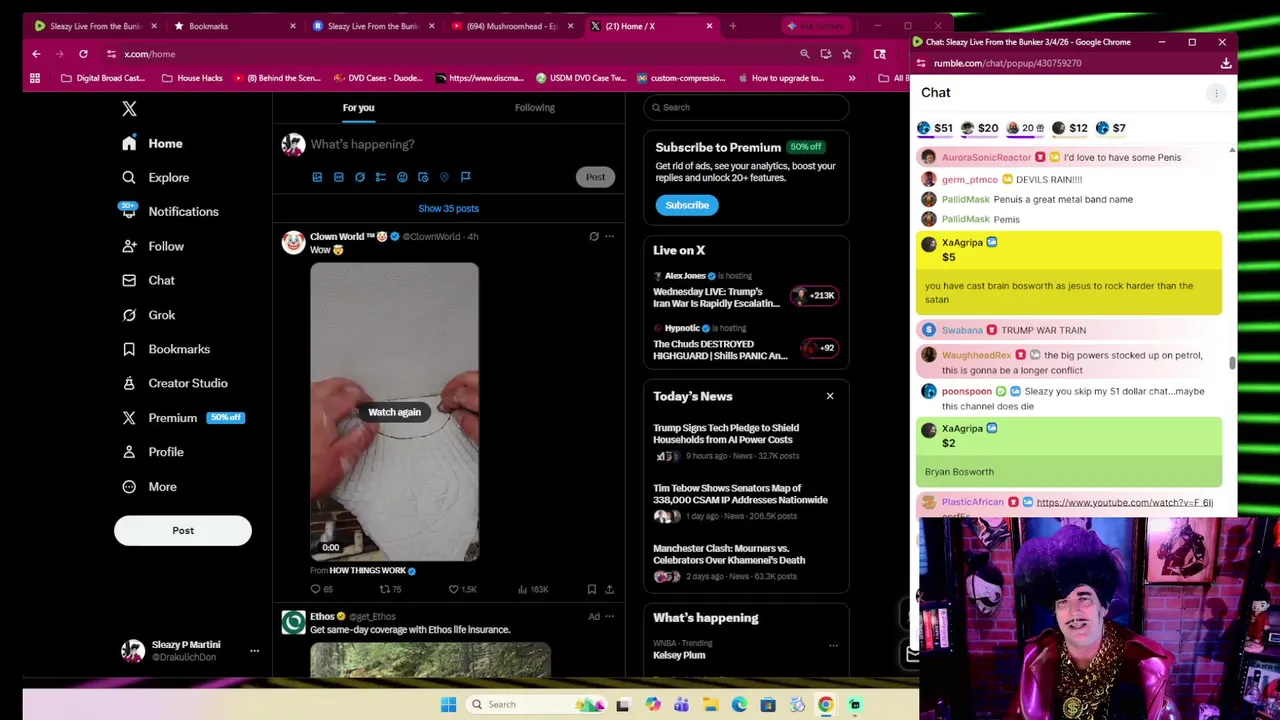Click Grok icon on Clown World post
This screenshot has width=1280, height=720.
pyautogui.click(x=594, y=237)
